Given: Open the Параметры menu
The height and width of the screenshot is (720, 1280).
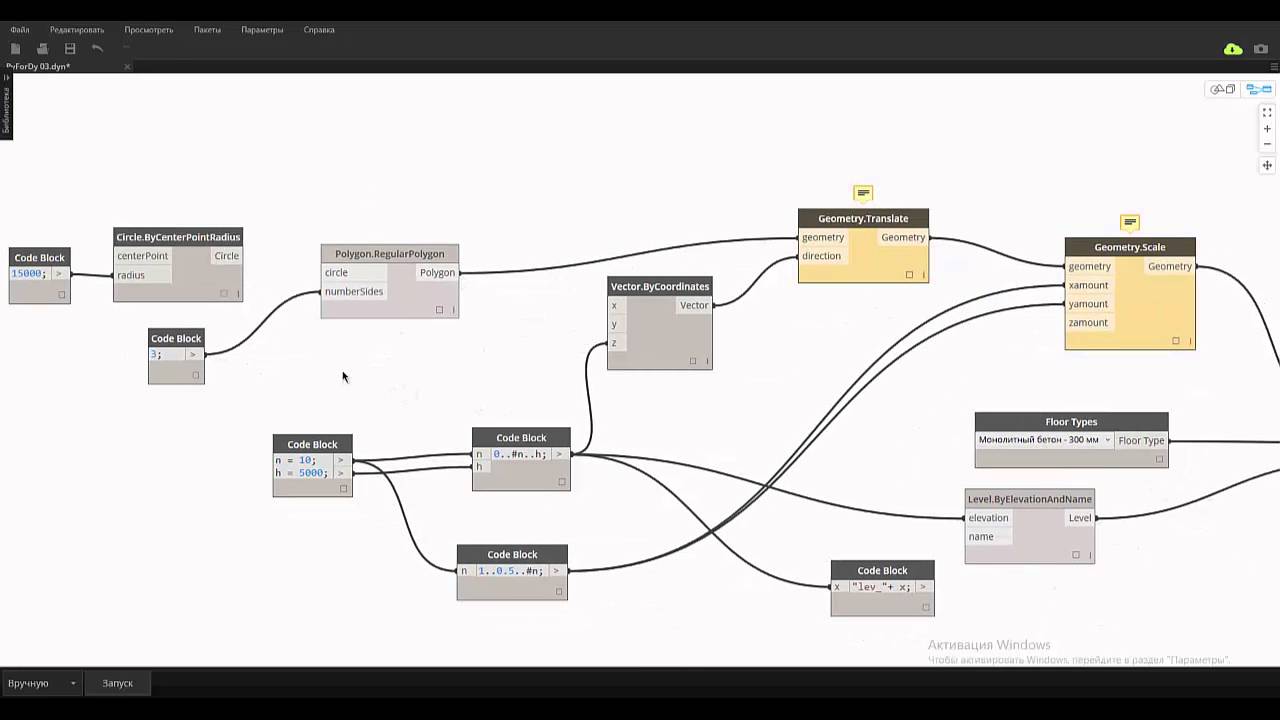Looking at the screenshot, I should [262, 30].
